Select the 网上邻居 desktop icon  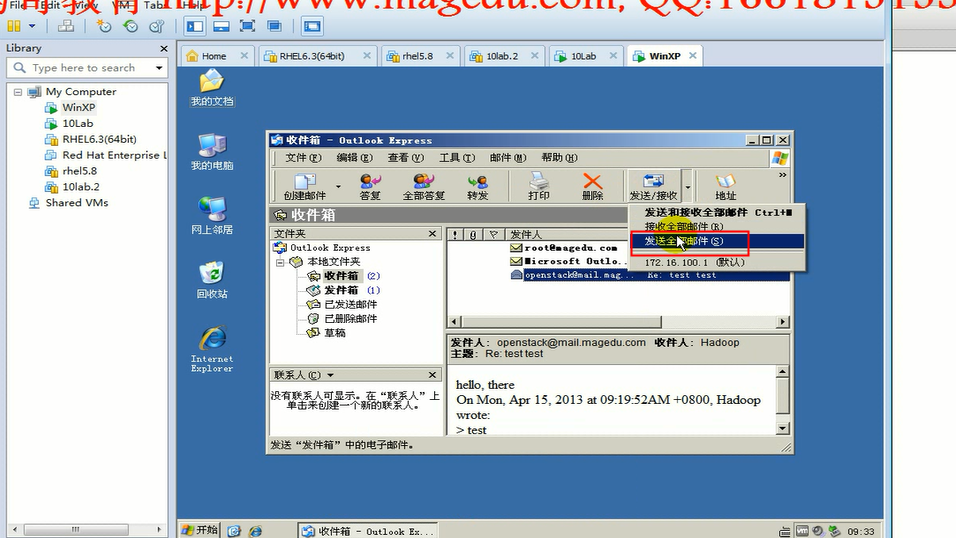click(x=212, y=216)
